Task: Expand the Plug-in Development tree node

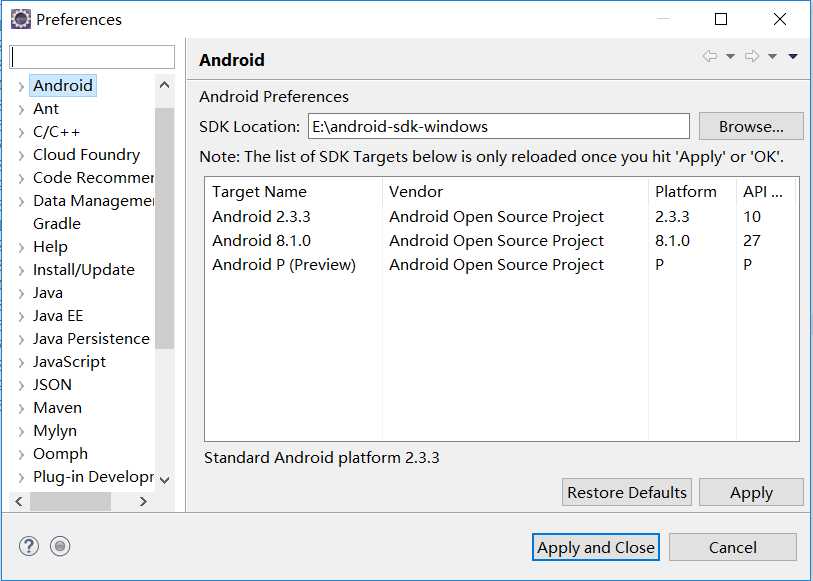Action: pos(21,477)
